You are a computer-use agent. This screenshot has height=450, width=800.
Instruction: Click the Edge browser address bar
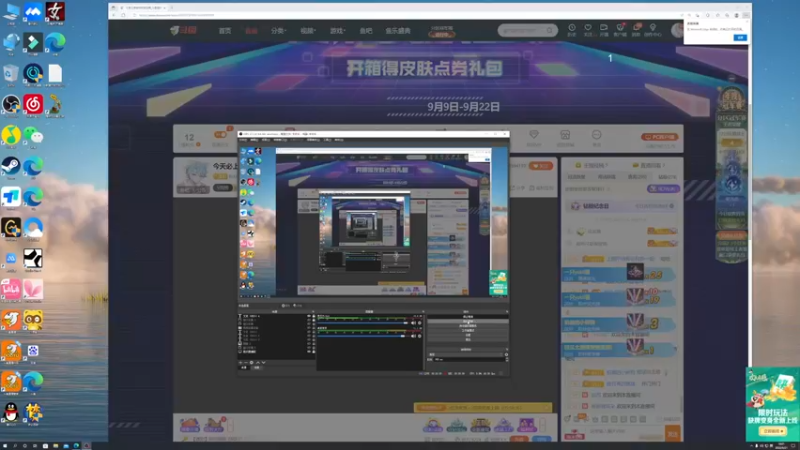click(x=403, y=15)
